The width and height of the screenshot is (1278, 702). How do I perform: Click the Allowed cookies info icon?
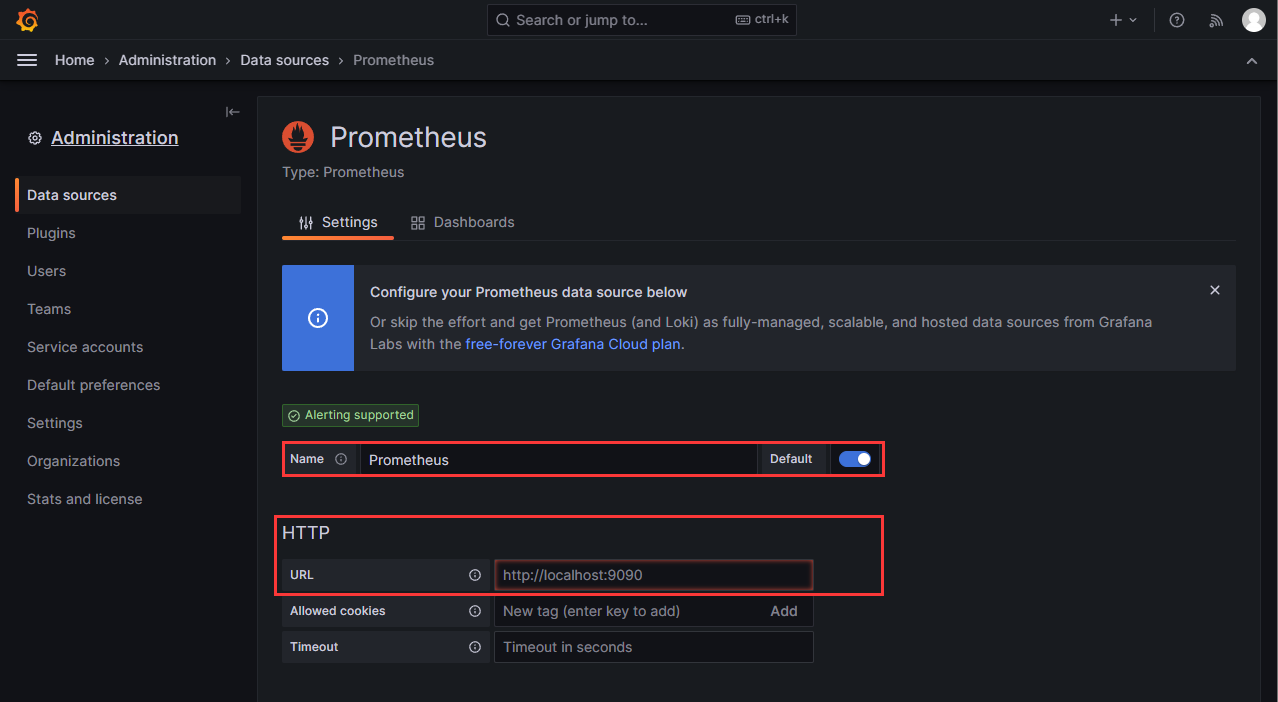coord(475,611)
